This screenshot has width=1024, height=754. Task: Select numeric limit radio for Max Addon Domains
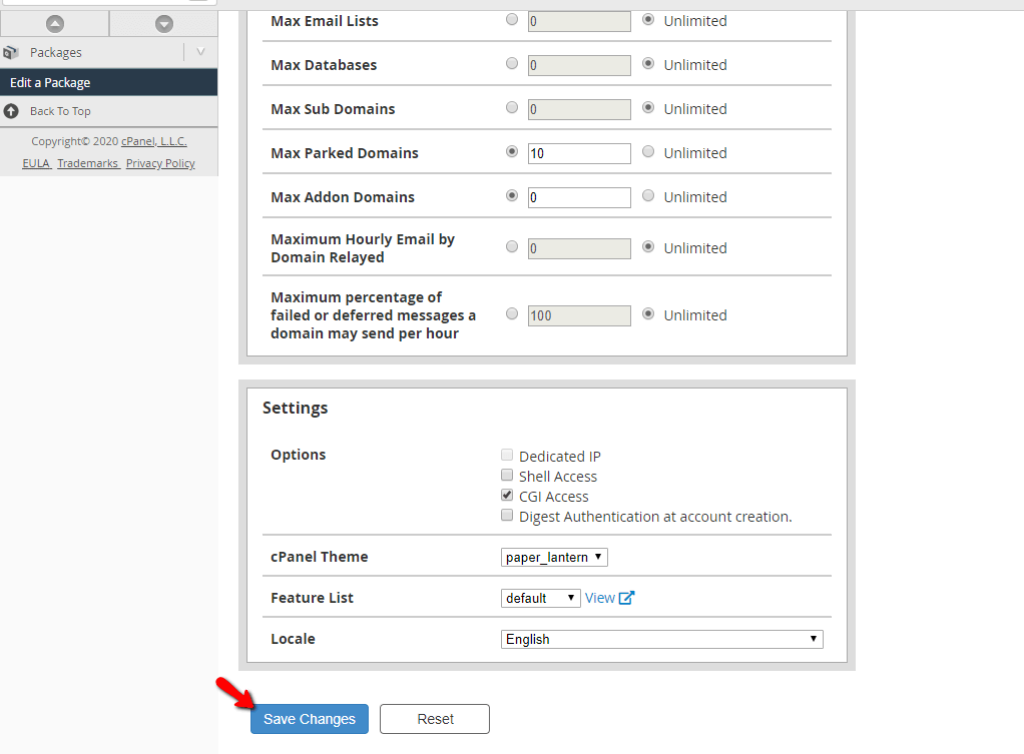tap(512, 195)
